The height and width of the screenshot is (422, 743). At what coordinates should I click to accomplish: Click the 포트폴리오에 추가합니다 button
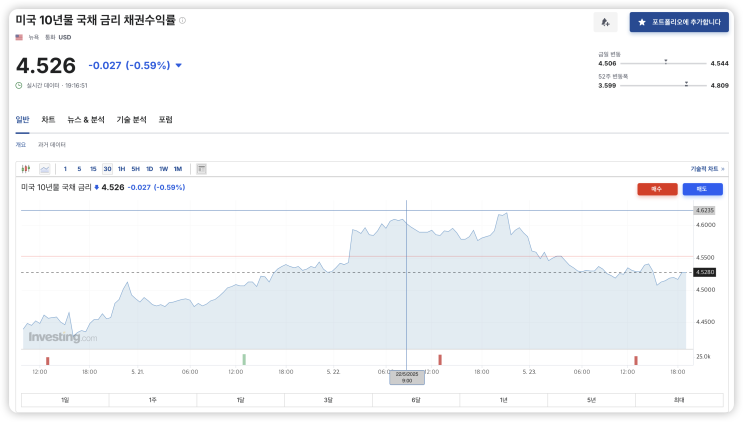click(x=679, y=22)
